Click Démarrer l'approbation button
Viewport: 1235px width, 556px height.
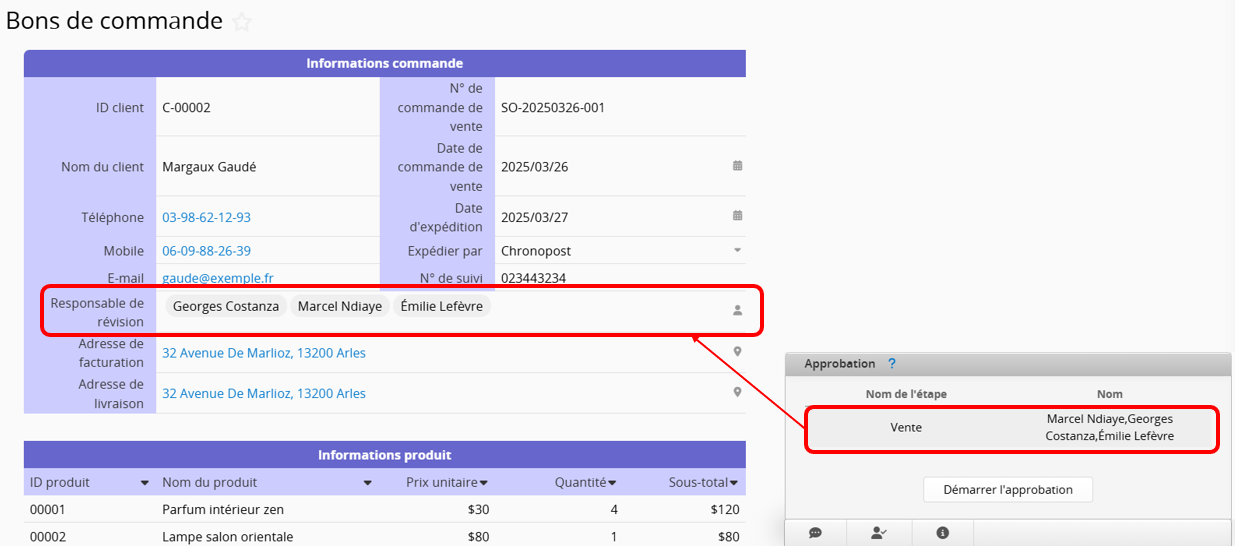[x=1007, y=490]
